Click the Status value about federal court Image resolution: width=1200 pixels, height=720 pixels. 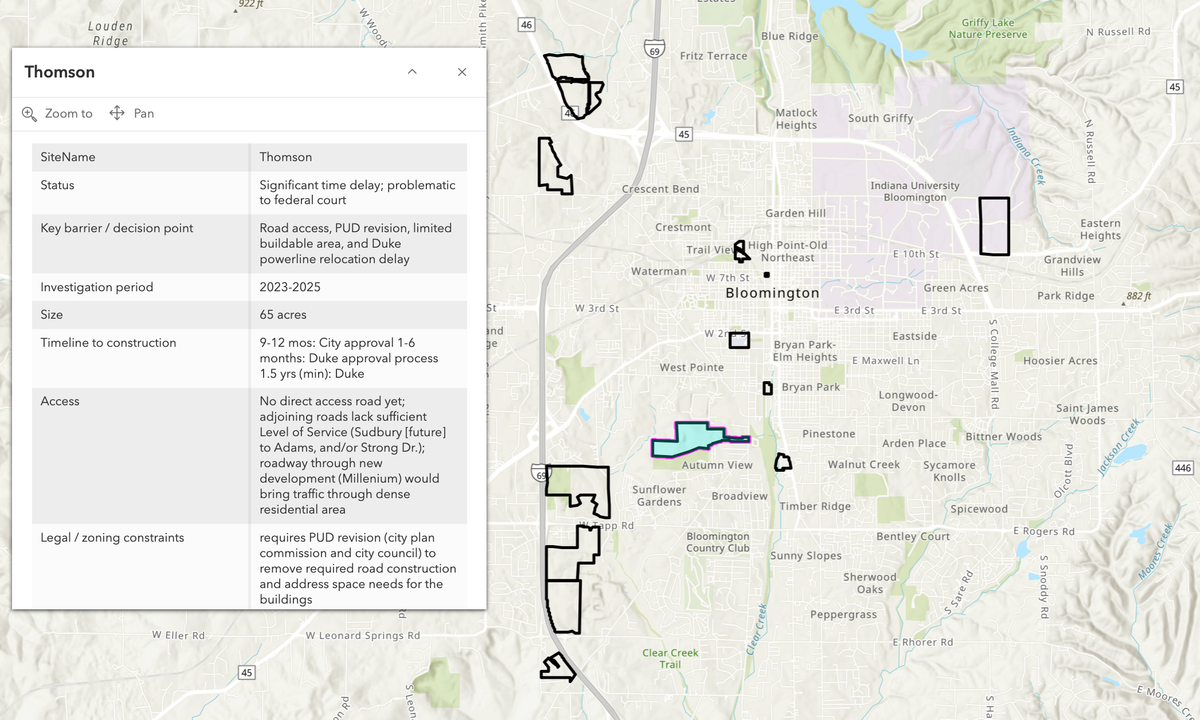coord(357,193)
